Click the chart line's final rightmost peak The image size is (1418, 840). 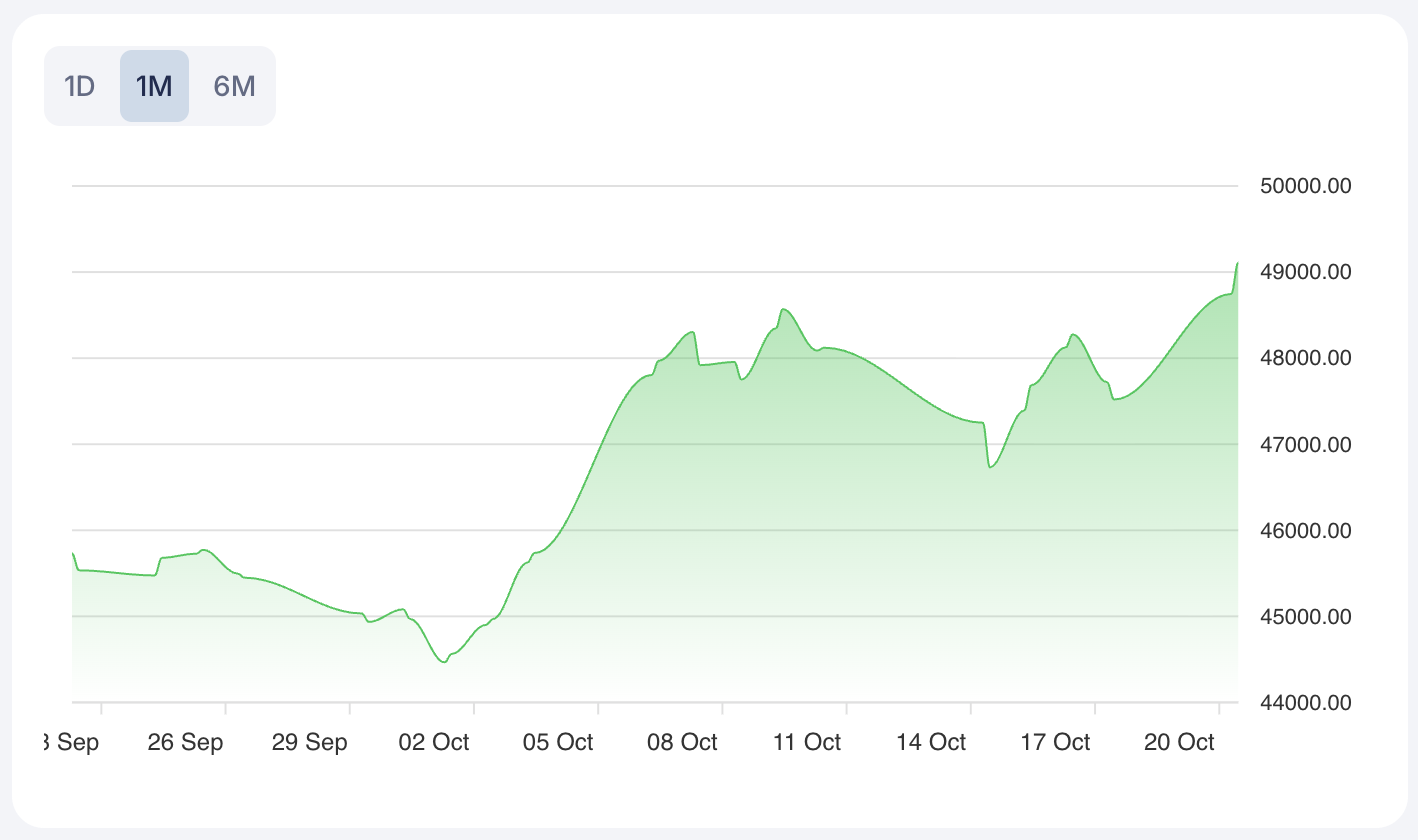(x=1237, y=263)
